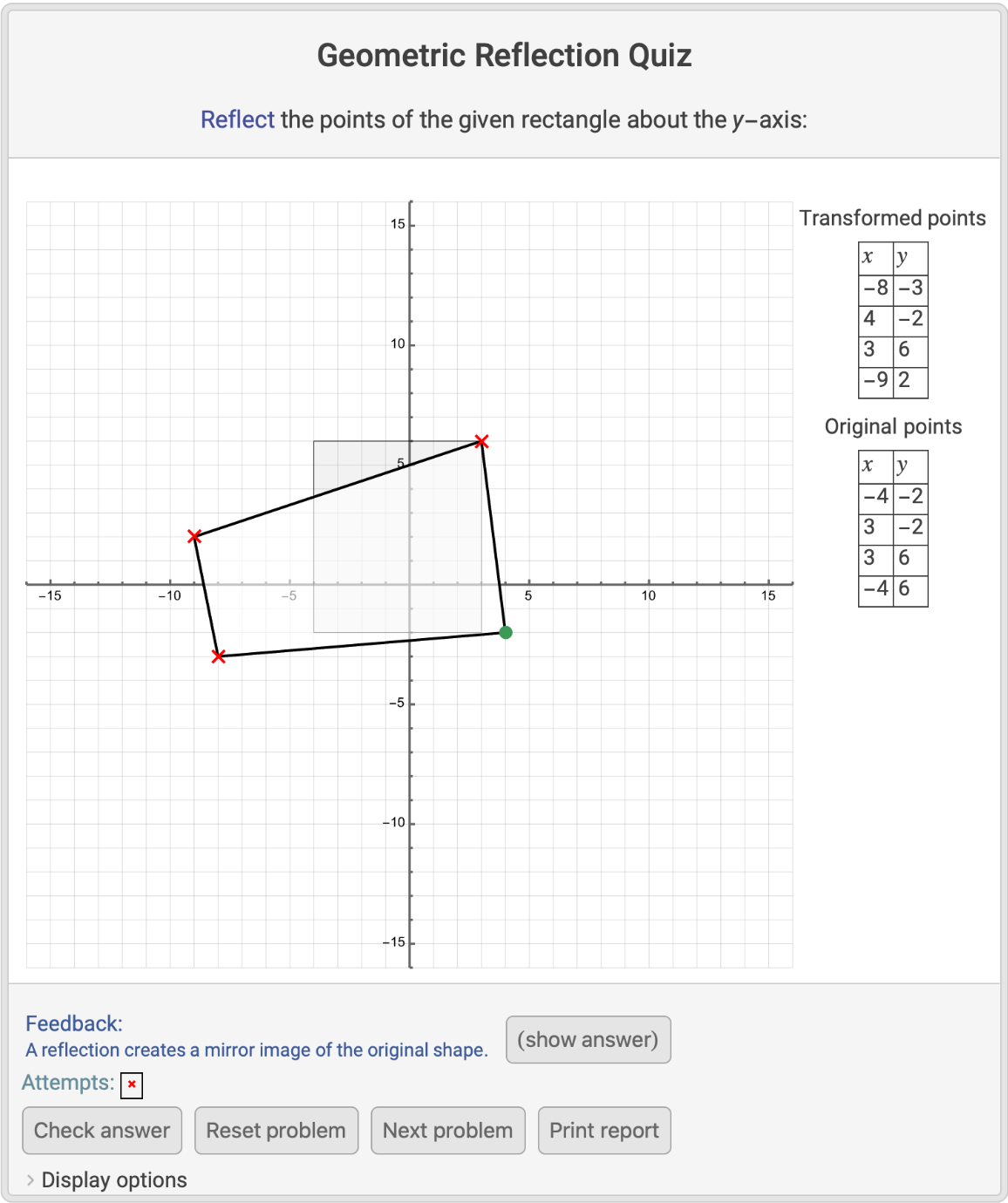This screenshot has height=1203, width=1008.
Task: Click the red X marker at (-9, 2)
Action: click(x=194, y=536)
